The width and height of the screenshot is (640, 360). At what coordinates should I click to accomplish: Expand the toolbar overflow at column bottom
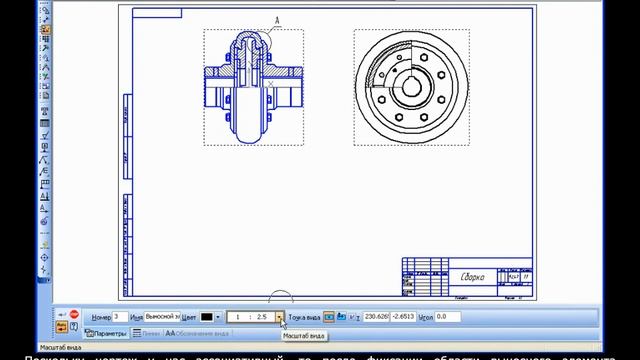coord(45,280)
